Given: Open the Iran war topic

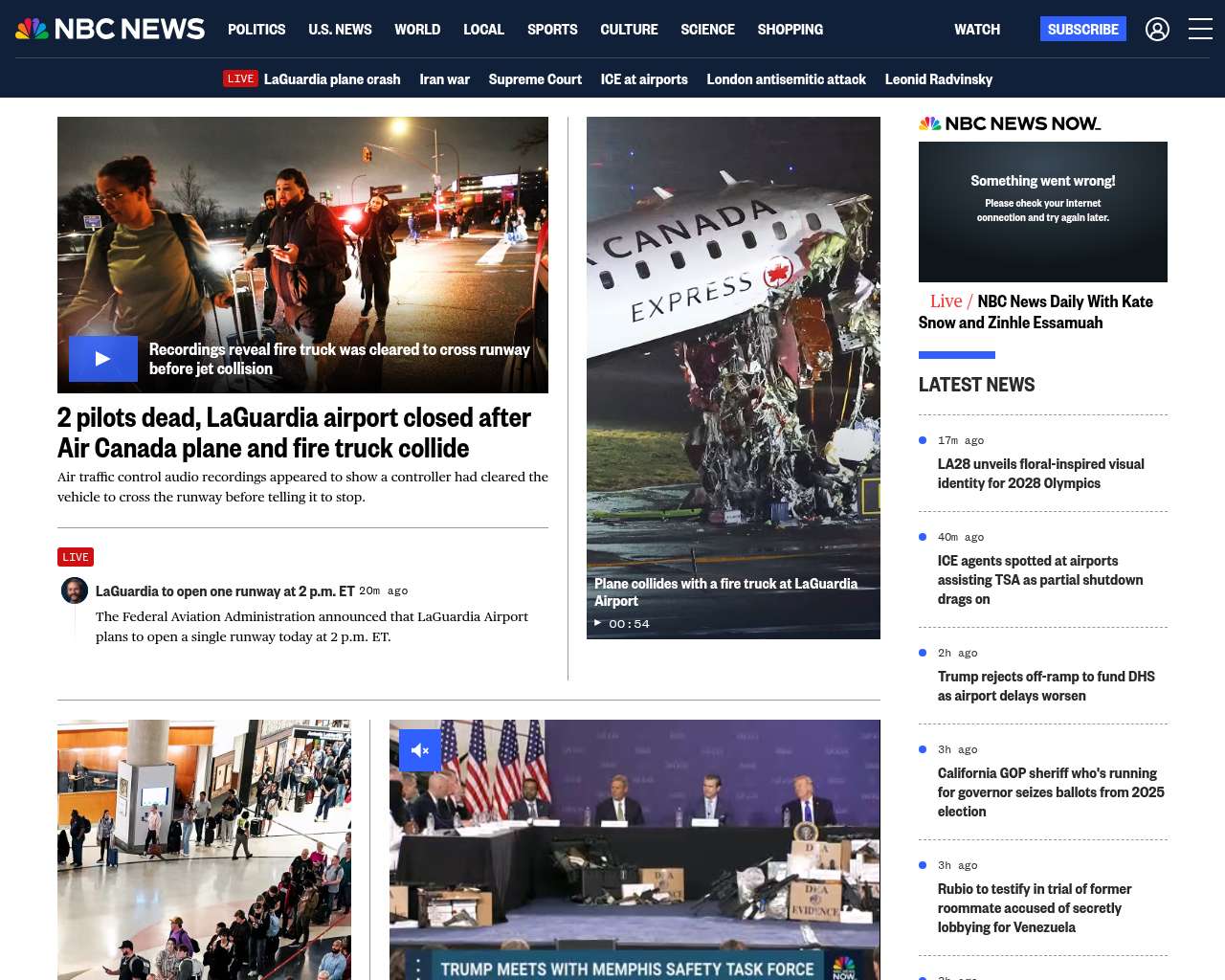Looking at the screenshot, I should point(444,79).
